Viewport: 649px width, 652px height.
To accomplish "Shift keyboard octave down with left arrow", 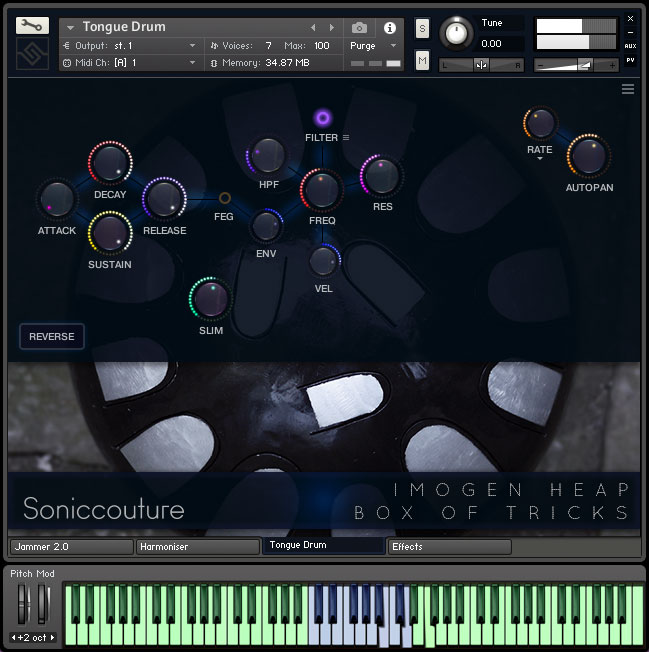I will pos(13,637).
